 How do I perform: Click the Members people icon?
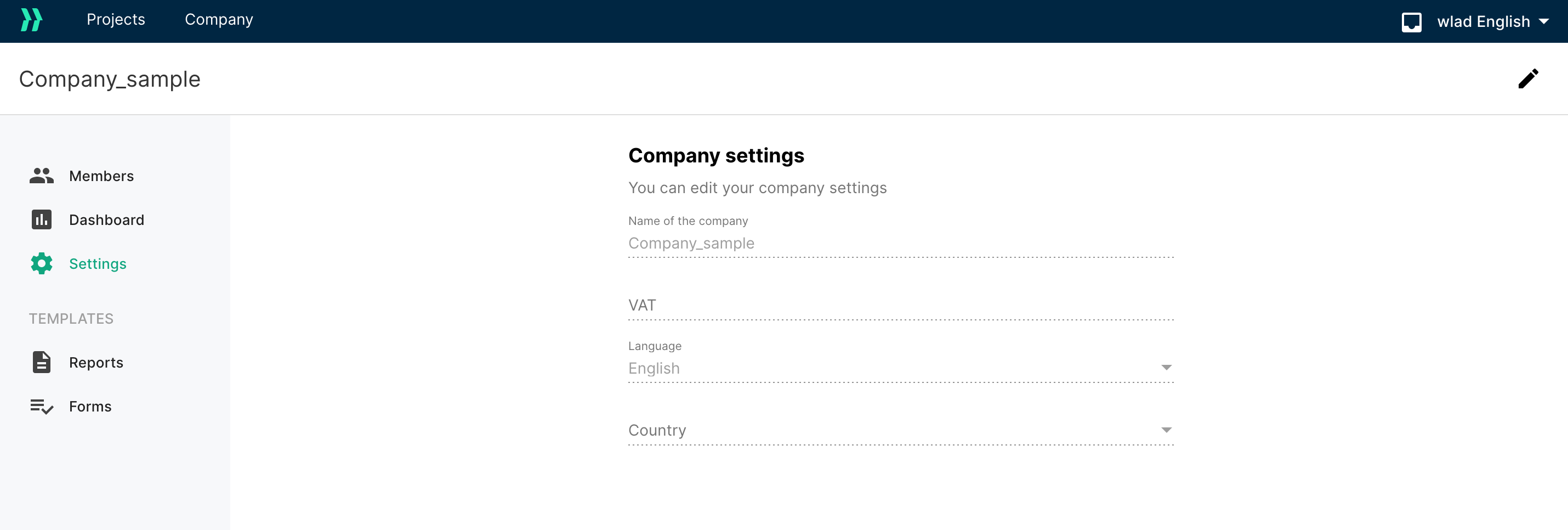coord(41,176)
